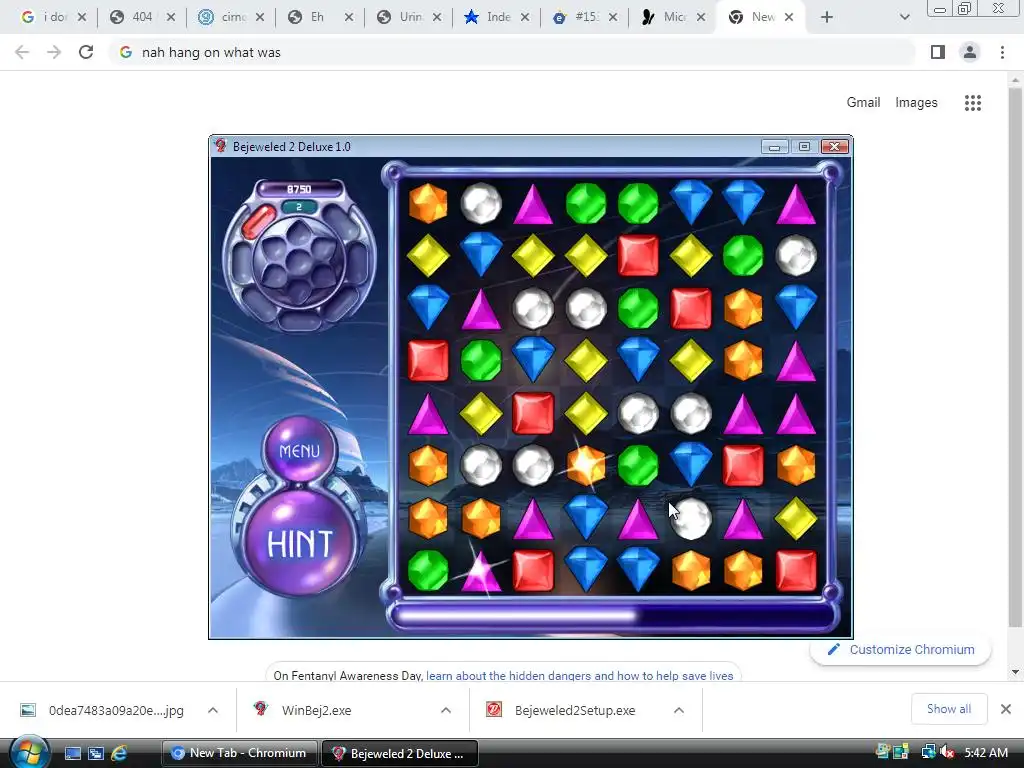Click Bejeweled 2 Deluxe taskbar button

[400, 753]
